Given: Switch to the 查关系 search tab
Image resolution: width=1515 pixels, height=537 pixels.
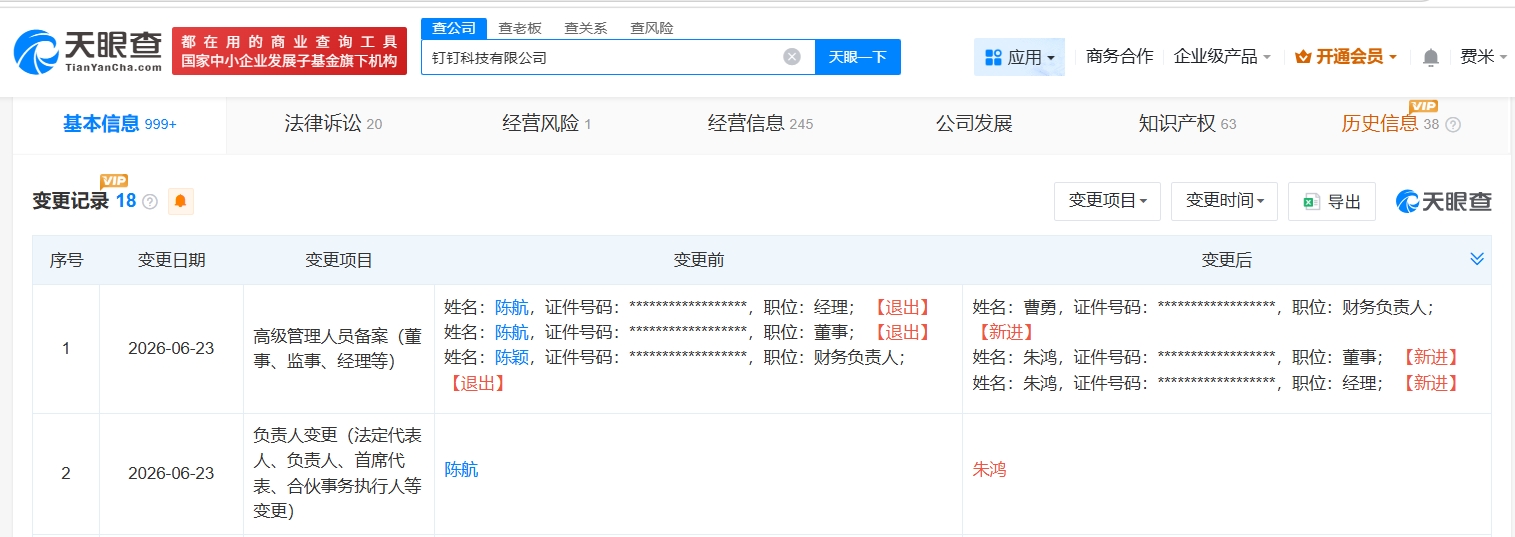Looking at the screenshot, I should tap(585, 28).
